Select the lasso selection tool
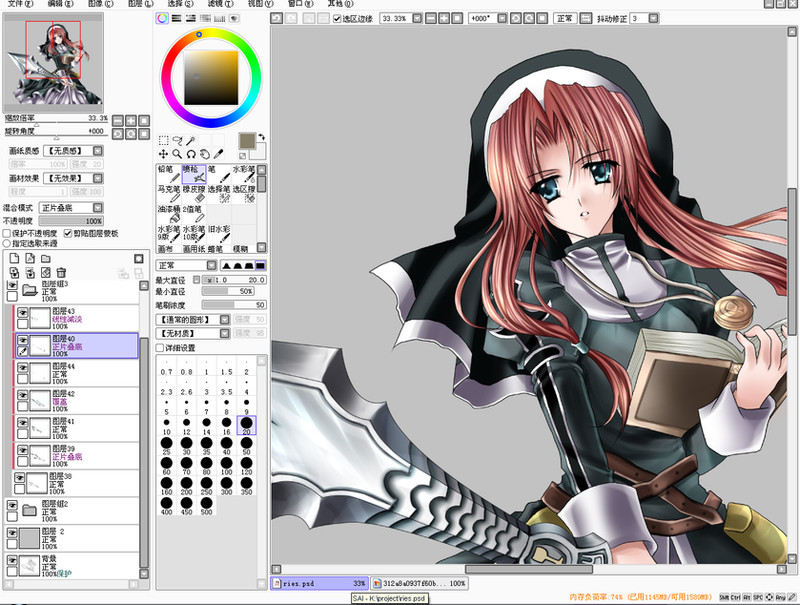800x605 pixels. (177, 140)
